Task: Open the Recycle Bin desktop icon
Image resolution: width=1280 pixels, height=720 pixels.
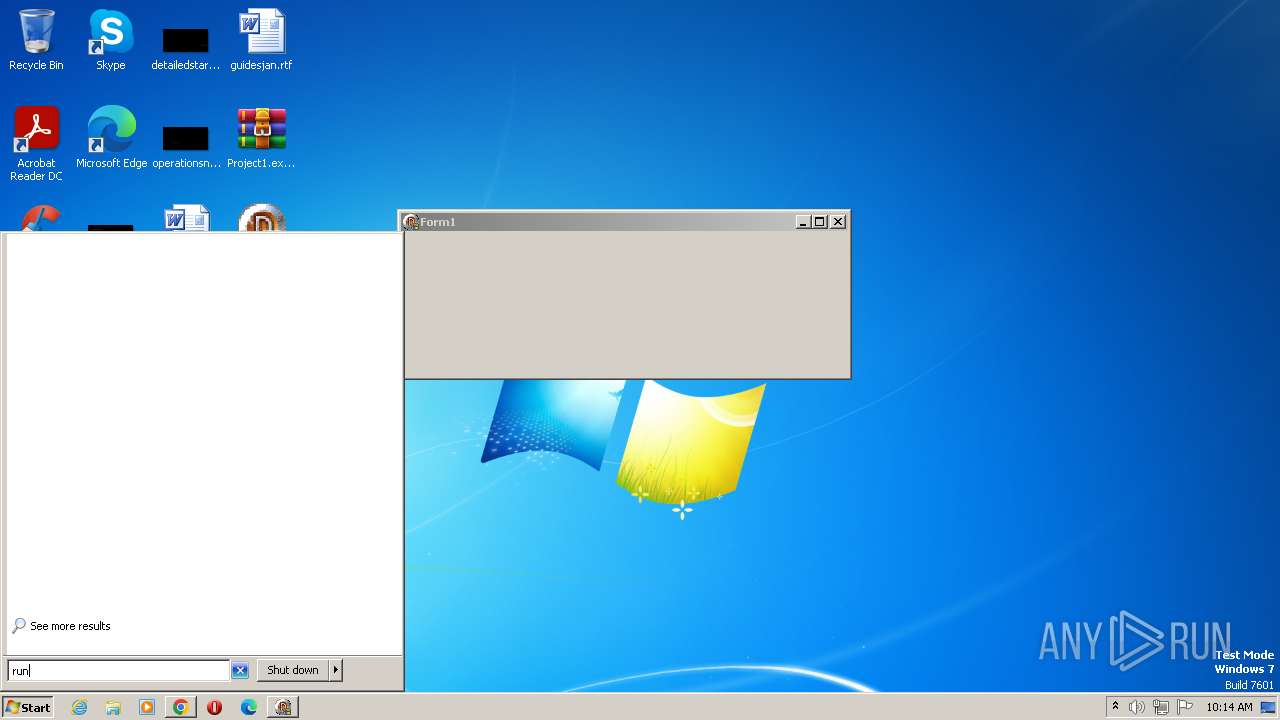Action: point(36,40)
